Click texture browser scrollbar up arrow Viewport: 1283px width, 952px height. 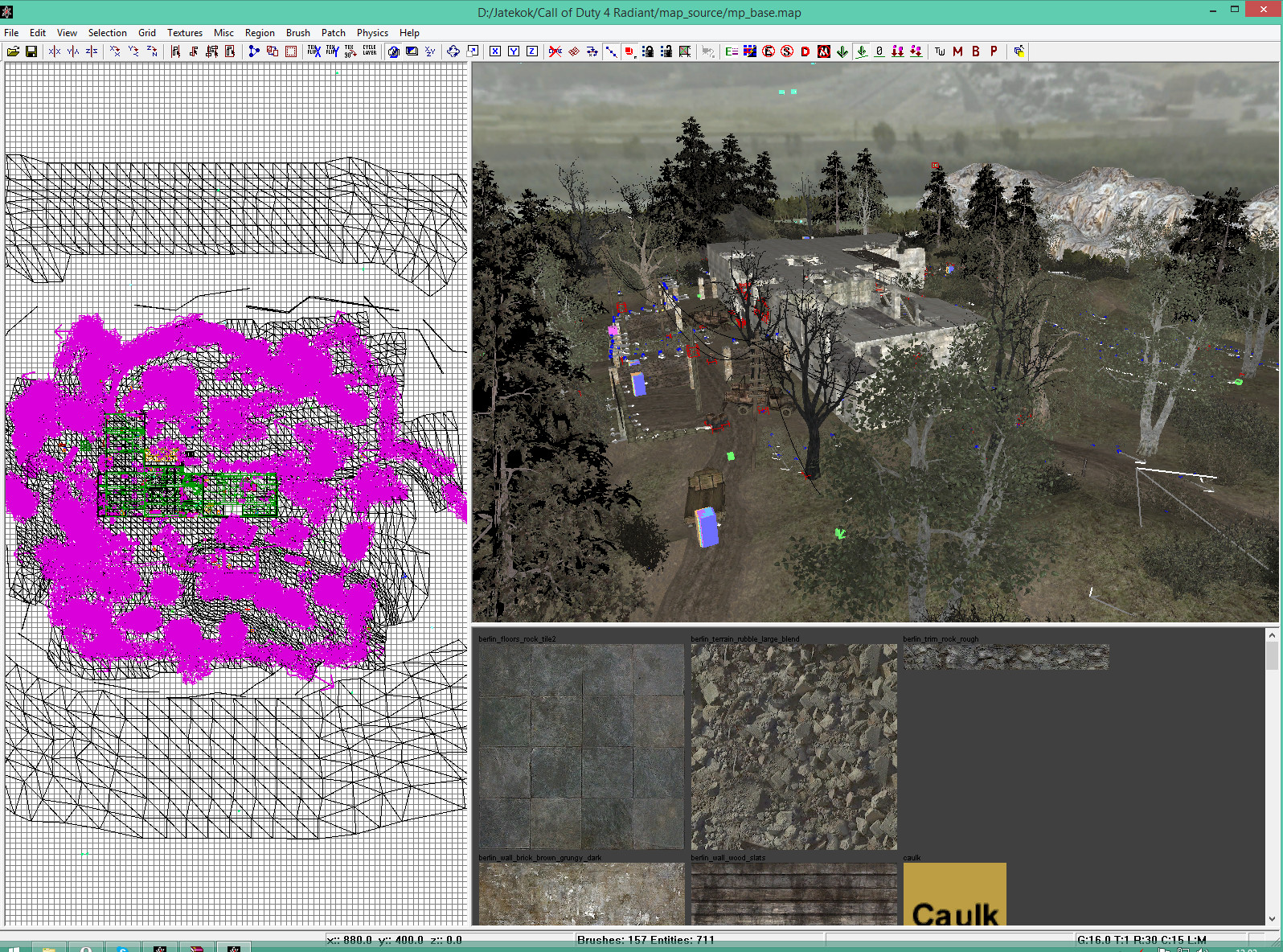click(x=1272, y=635)
